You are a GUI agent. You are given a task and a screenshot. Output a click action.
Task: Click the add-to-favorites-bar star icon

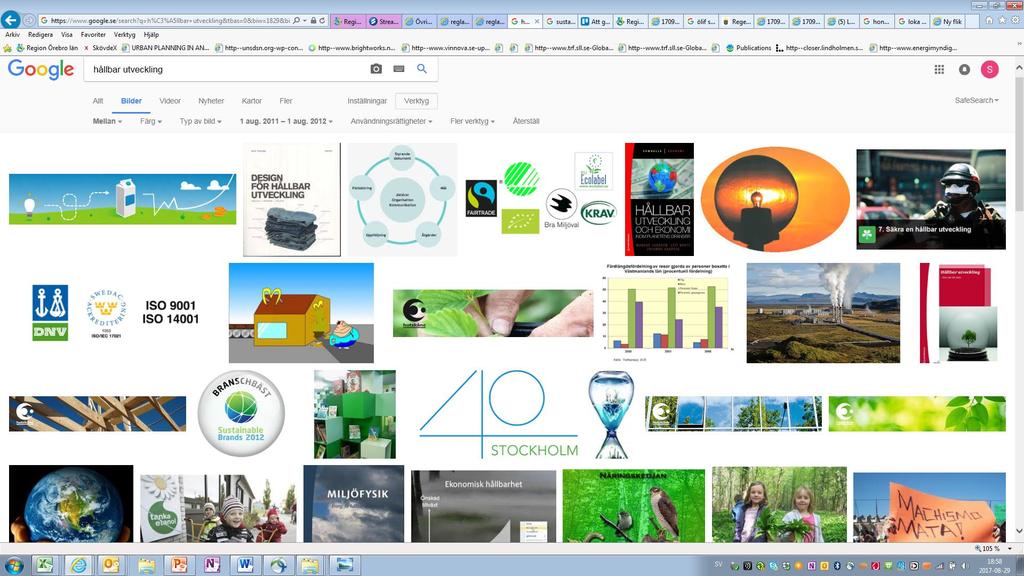point(7,48)
